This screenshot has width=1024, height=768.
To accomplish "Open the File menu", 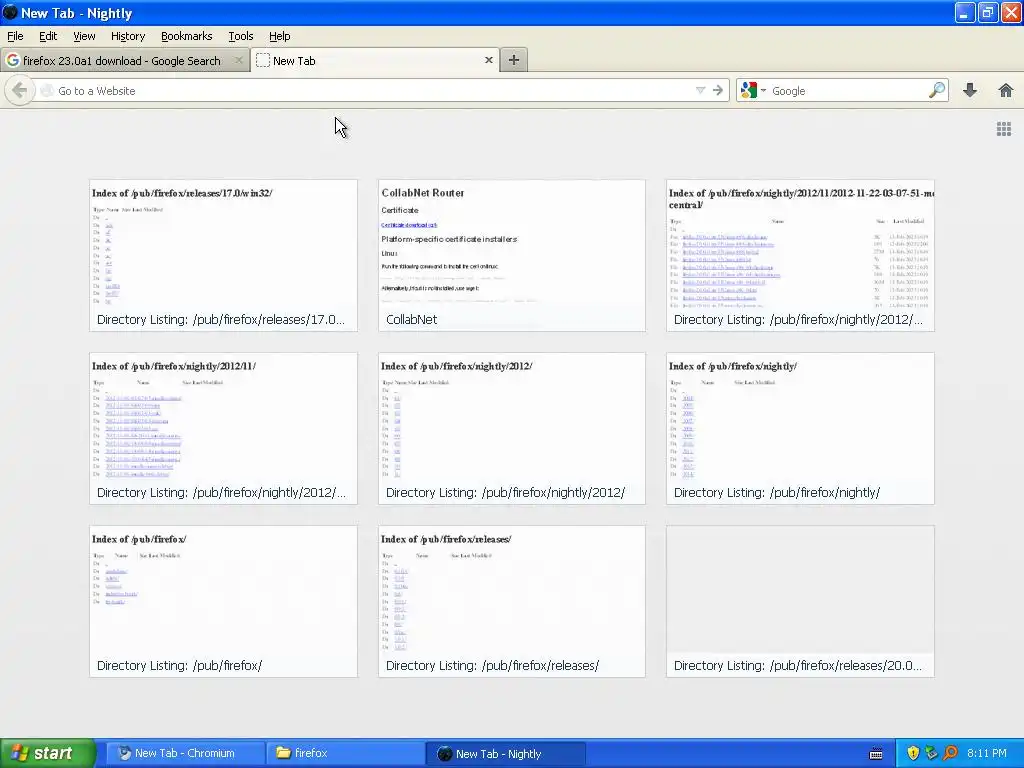I will point(15,36).
